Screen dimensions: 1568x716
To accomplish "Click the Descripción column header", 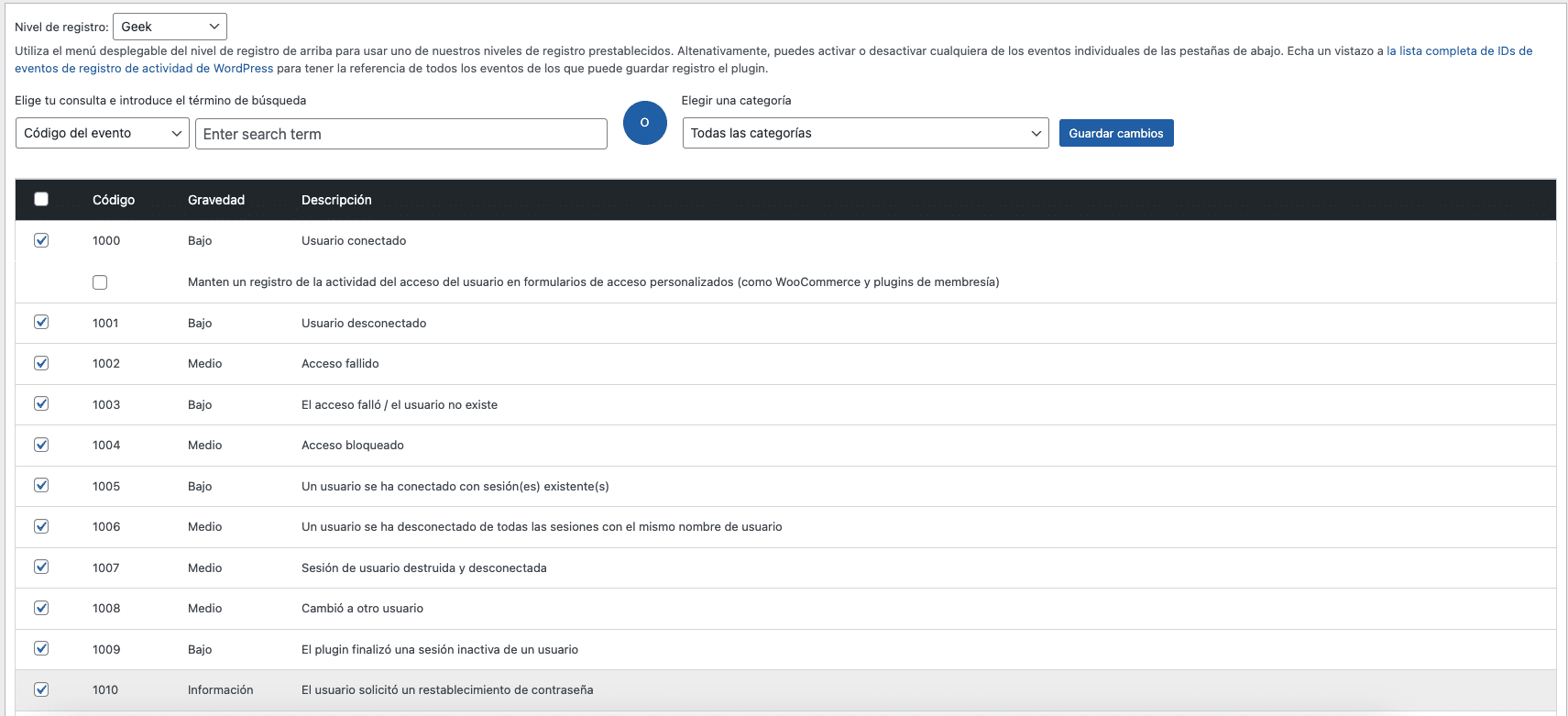I will [336, 200].
